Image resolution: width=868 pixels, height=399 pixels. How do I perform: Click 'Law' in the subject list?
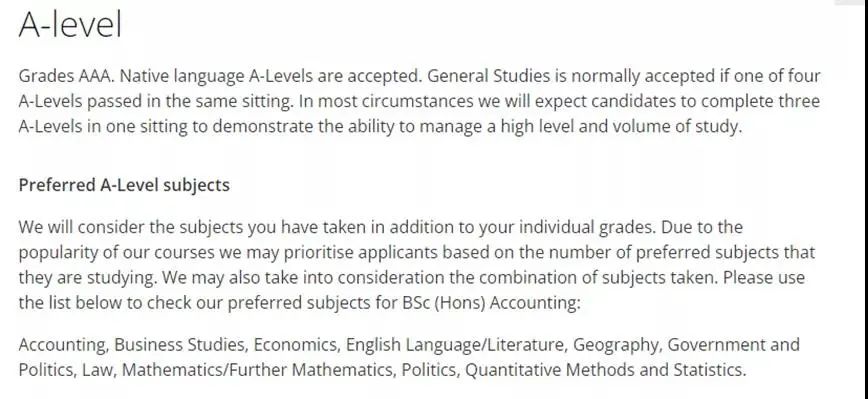[x=97, y=370]
